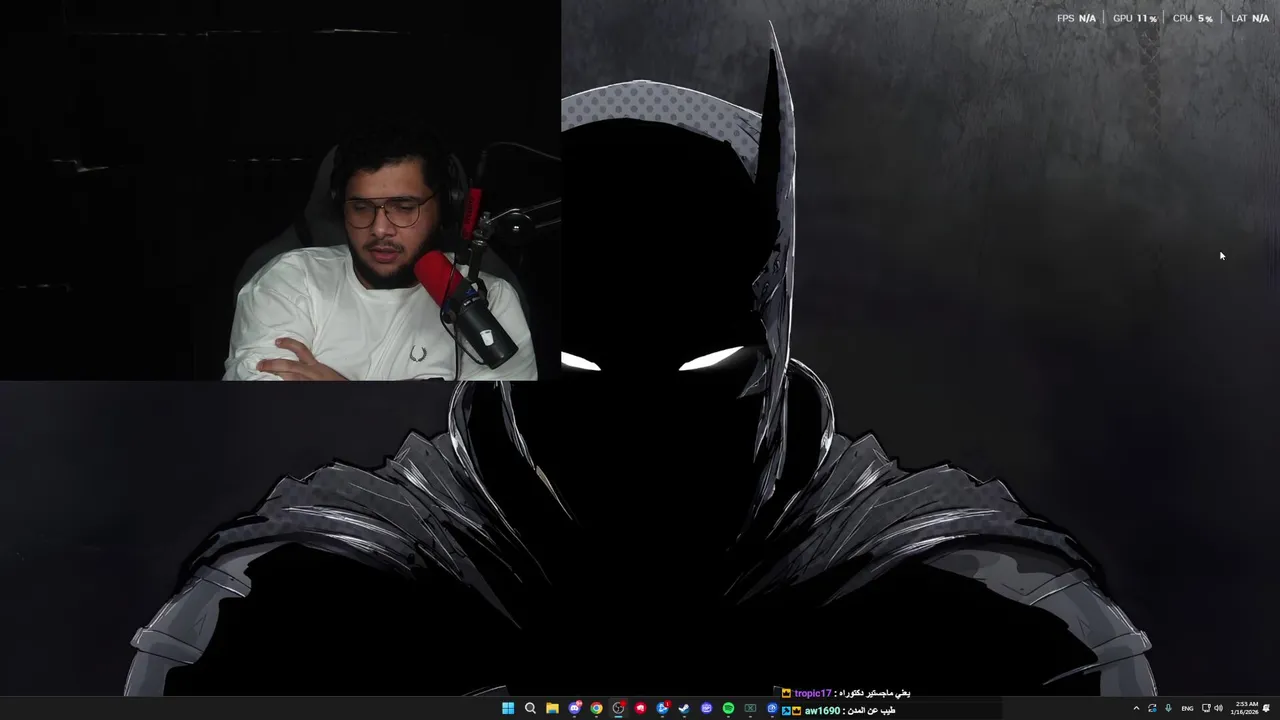Open Google Chrome from the taskbar
Image resolution: width=1280 pixels, height=720 pixels.
pyautogui.click(x=596, y=708)
